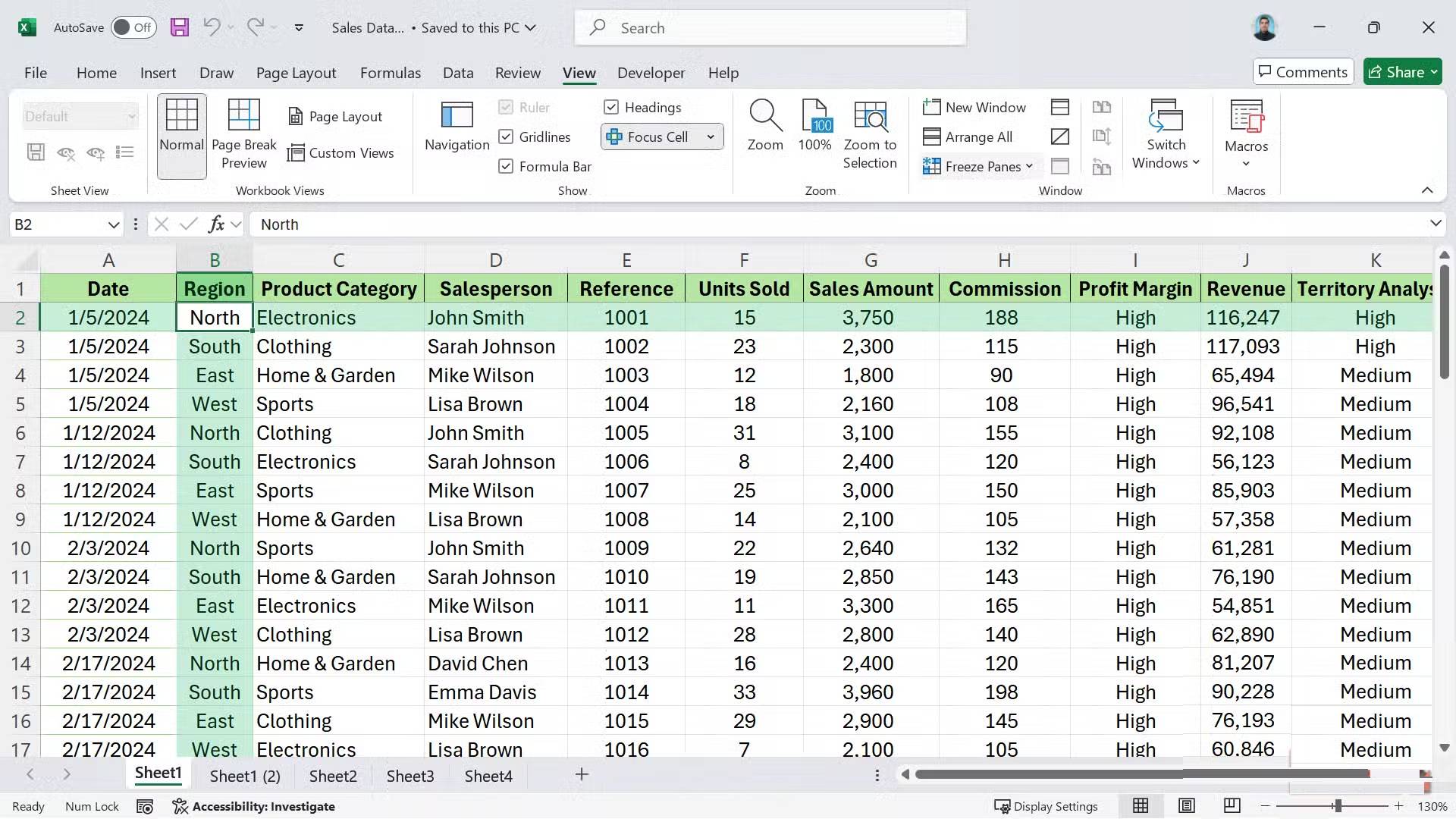Screen dimensions: 1456x819
Task: Open the Name Box dropdown arrow
Action: 113,224
